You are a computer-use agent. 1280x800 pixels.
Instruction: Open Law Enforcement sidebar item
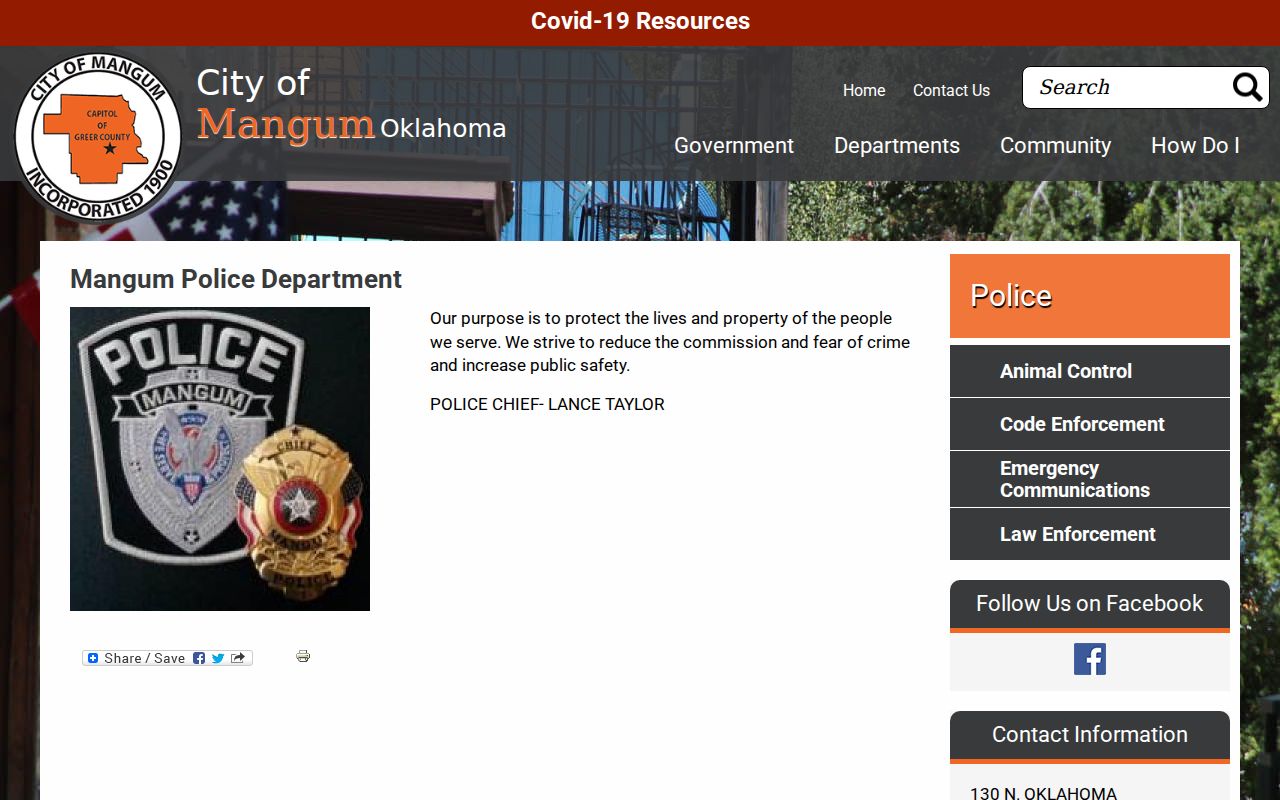pos(1090,534)
